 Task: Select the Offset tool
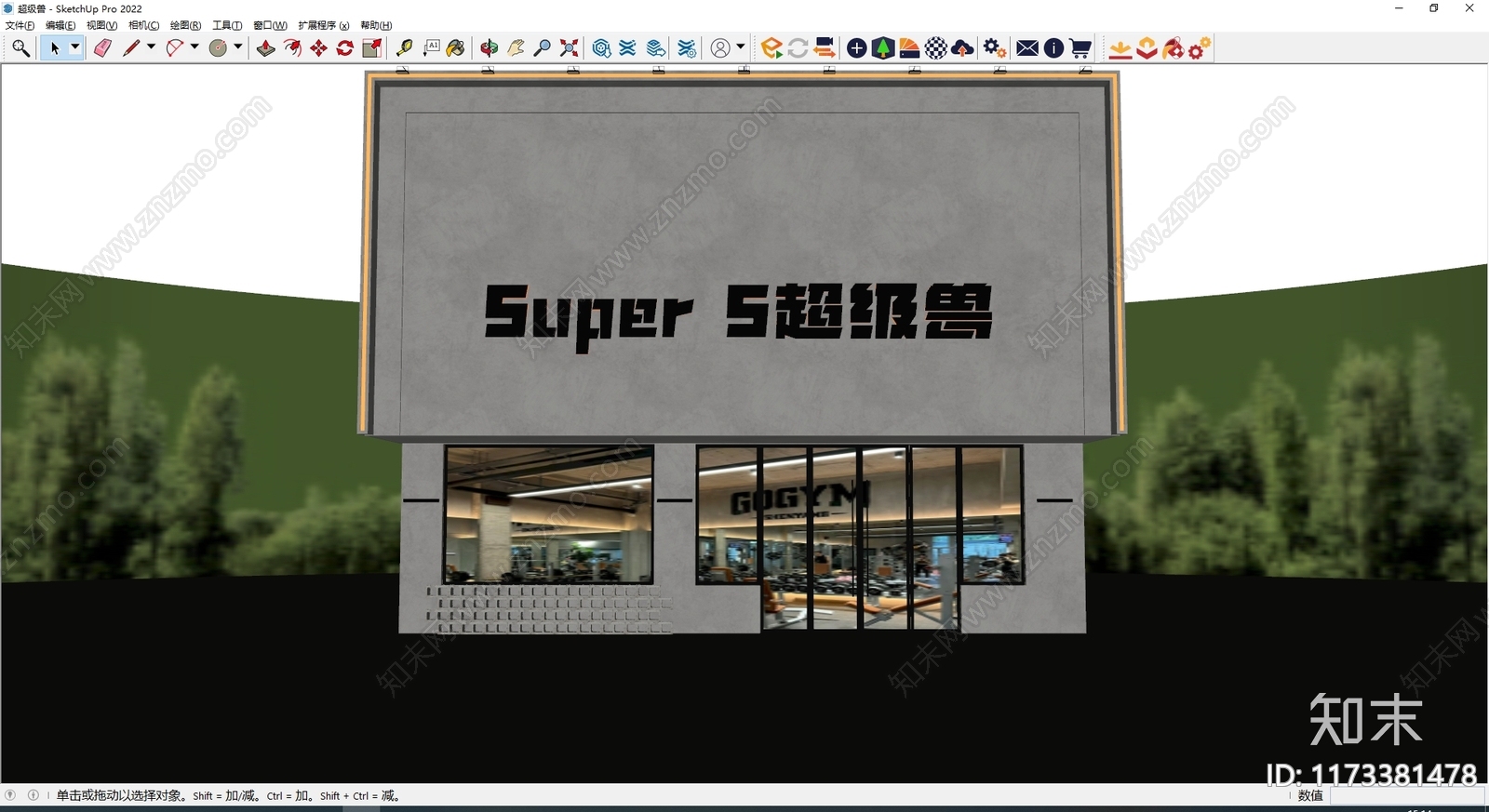pos(292,48)
